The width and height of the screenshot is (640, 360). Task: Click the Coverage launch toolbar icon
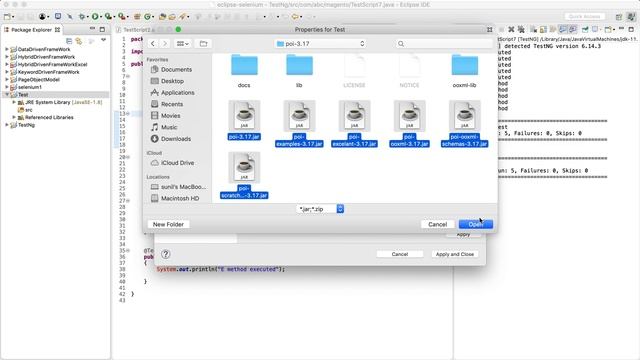click(108, 17)
